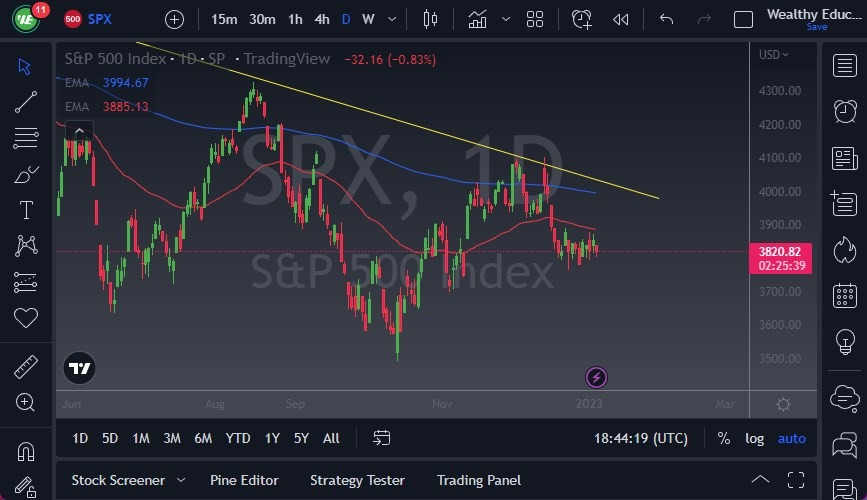Set range to 3M

[x=172, y=438]
